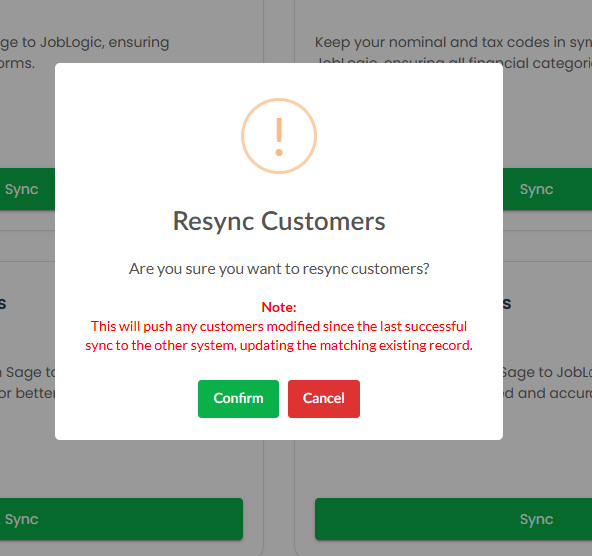This screenshot has height=556, width=592.
Task: Click the red 'Note:' label
Action: [279, 307]
